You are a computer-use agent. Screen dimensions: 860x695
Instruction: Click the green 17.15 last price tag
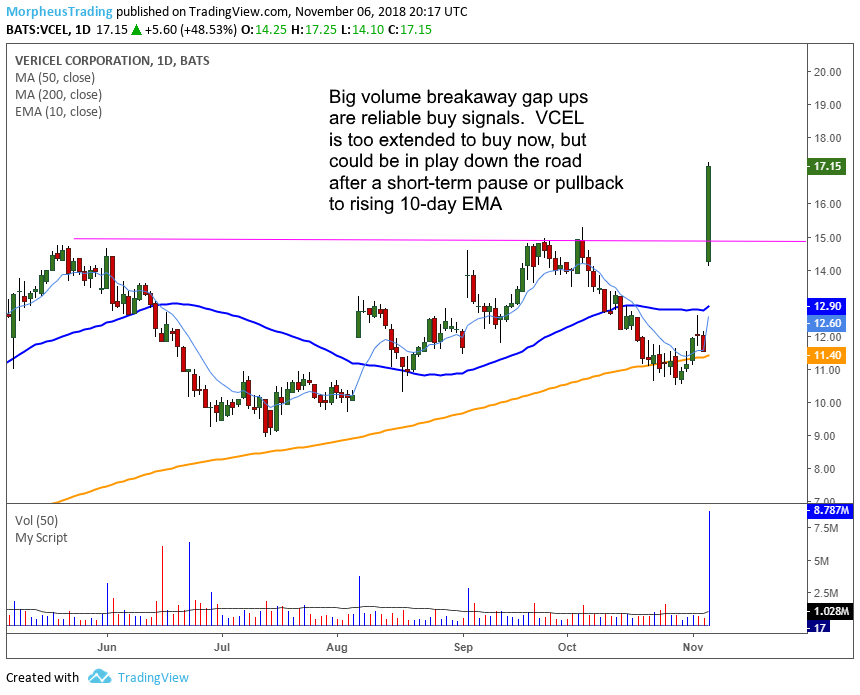(x=827, y=166)
